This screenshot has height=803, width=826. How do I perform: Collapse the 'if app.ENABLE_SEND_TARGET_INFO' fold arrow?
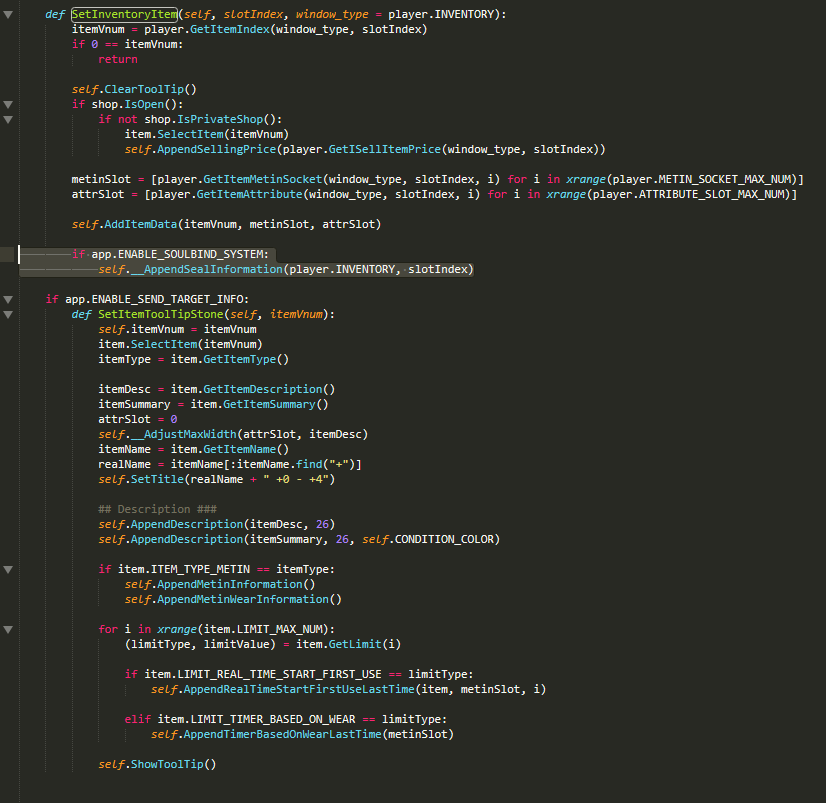pyautogui.click(x=8, y=299)
